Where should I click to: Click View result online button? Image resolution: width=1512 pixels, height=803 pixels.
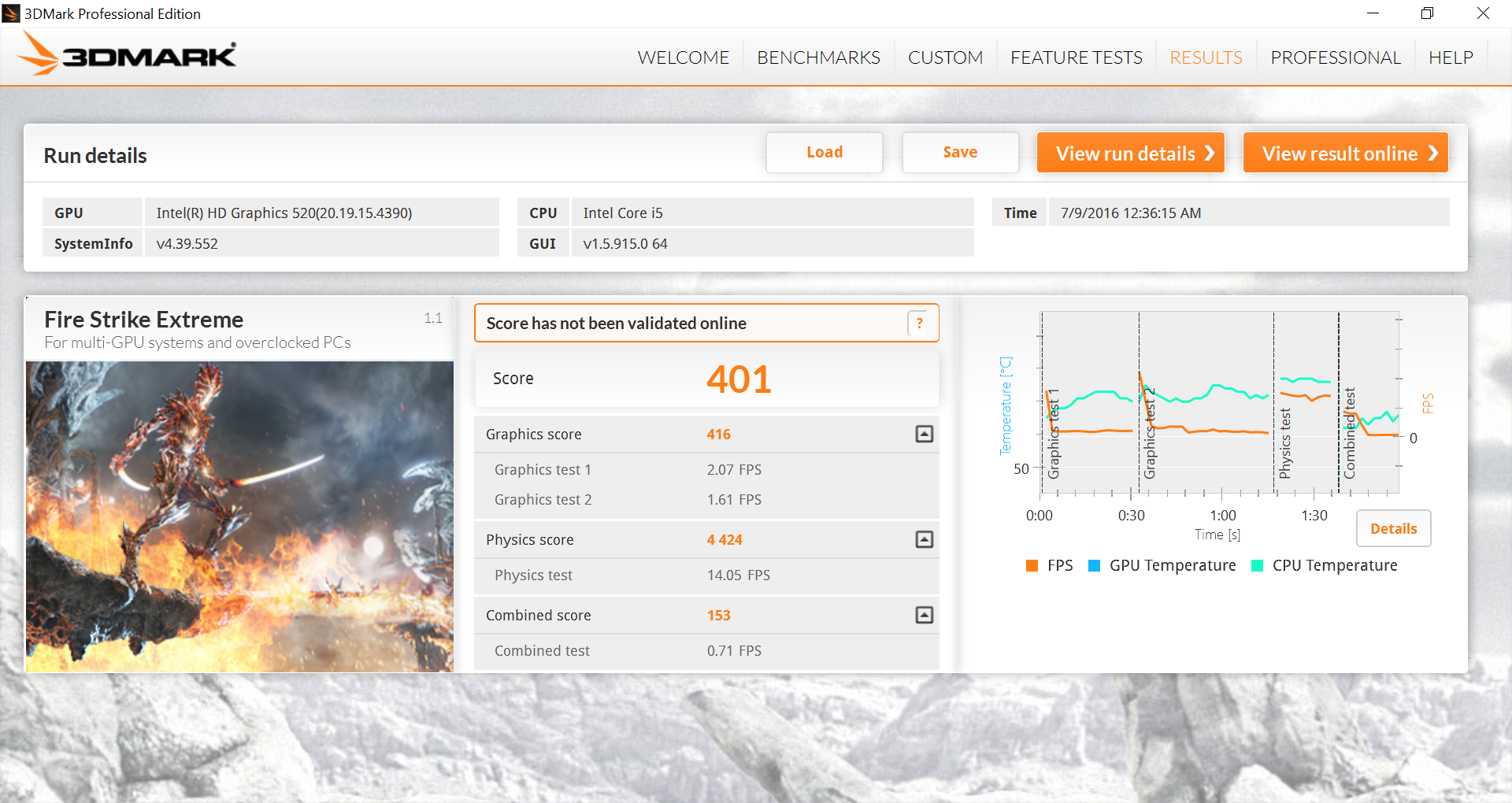pos(1345,153)
